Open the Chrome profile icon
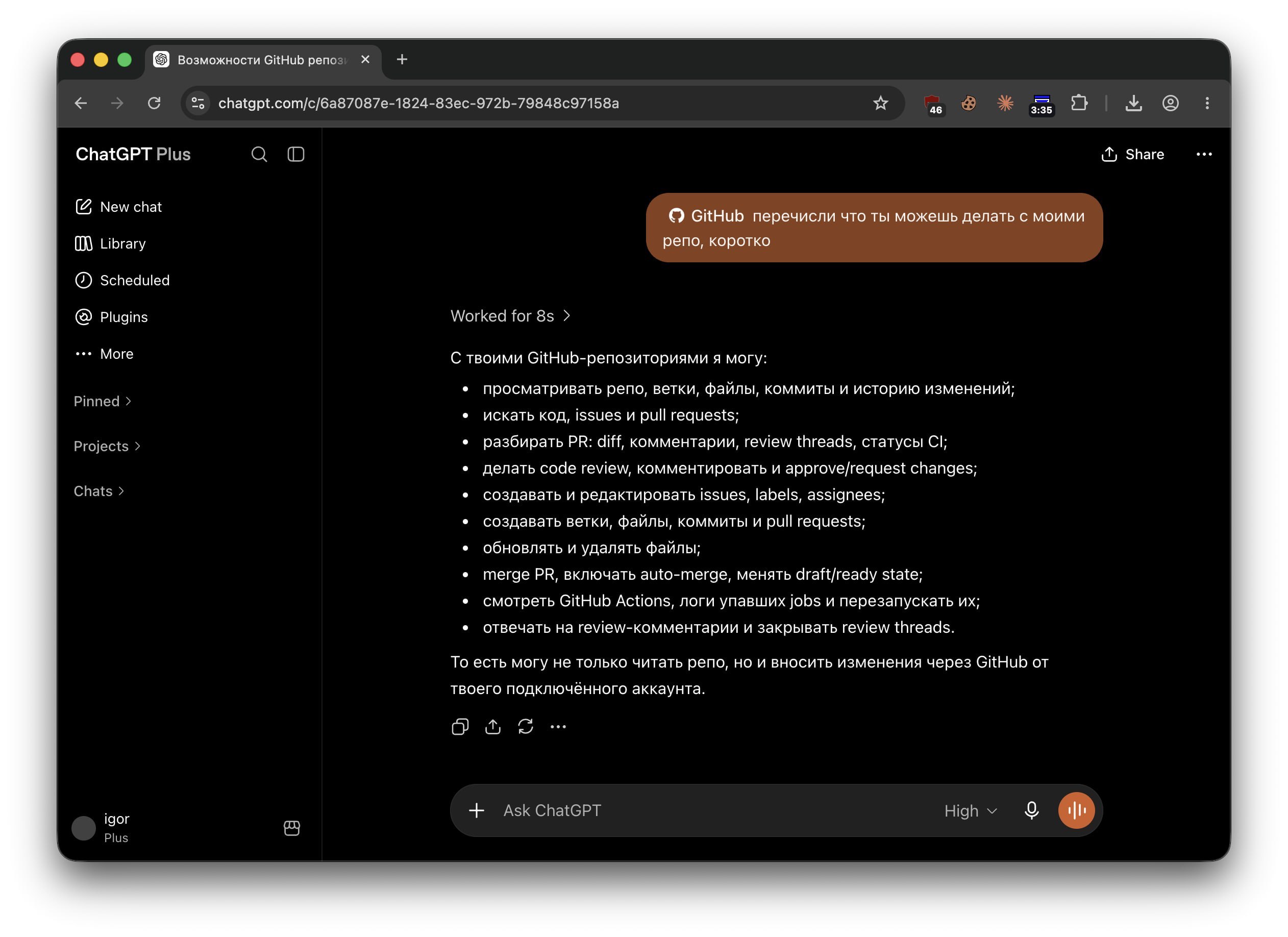This screenshot has height=937, width=1288. coord(1171,104)
